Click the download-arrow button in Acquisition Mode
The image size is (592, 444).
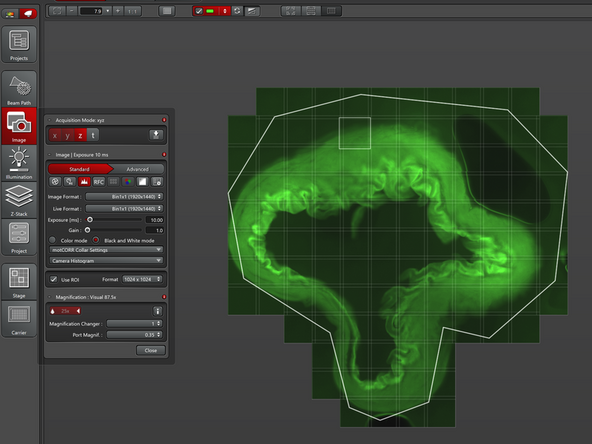[x=156, y=135]
